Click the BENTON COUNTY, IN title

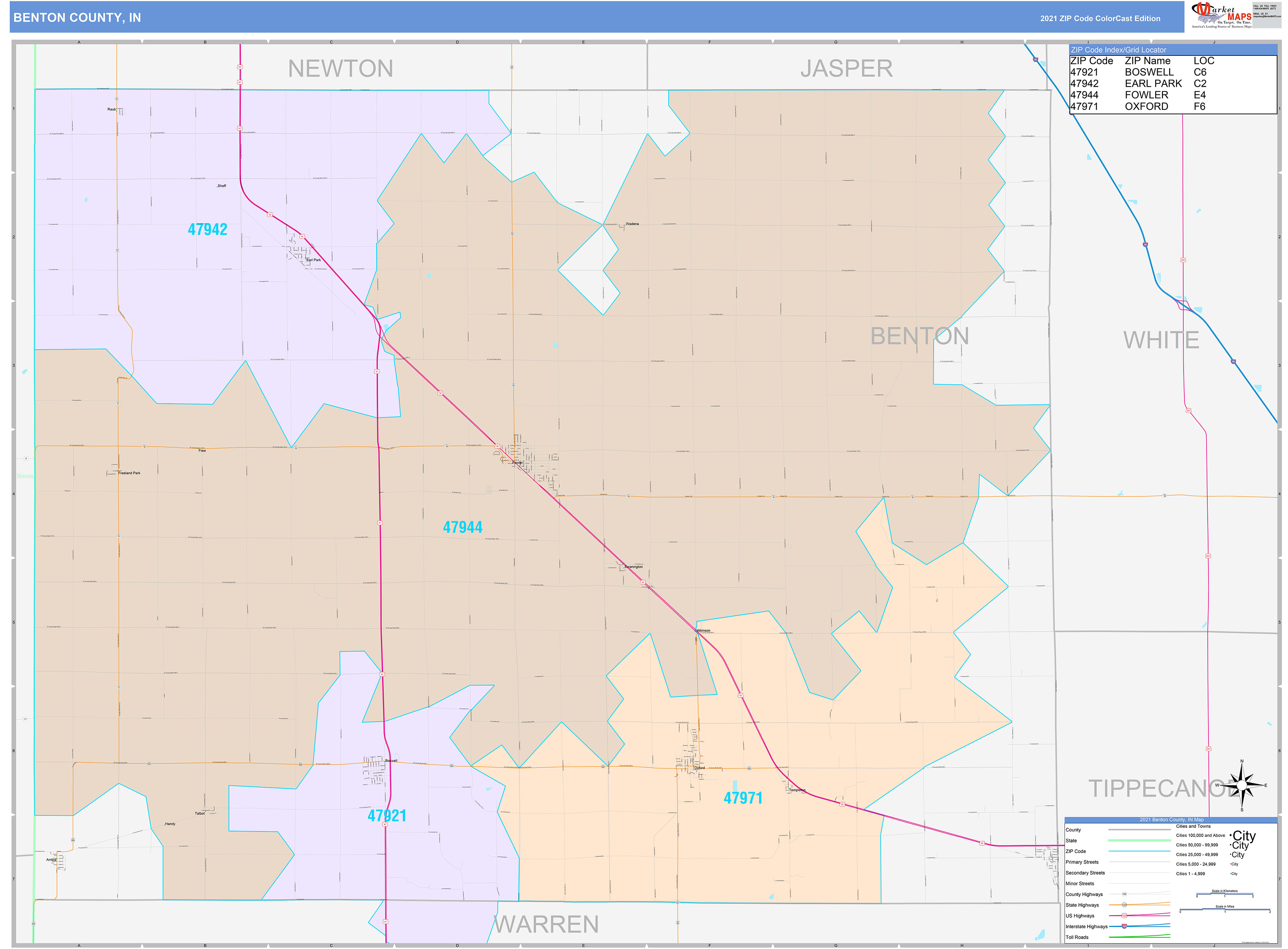[x=77, y=18]
